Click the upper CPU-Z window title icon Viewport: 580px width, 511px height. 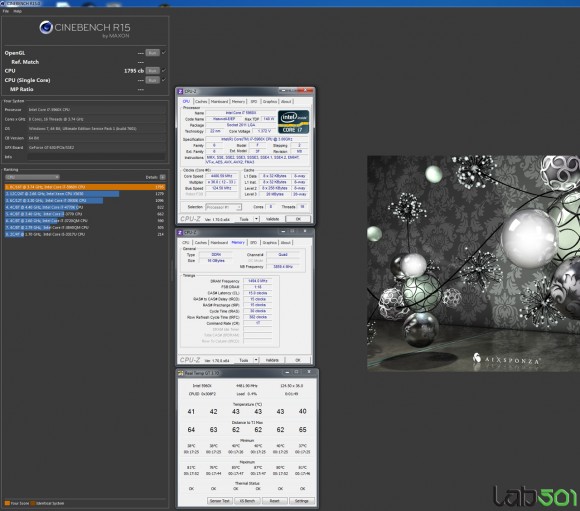tap(180, 91)
